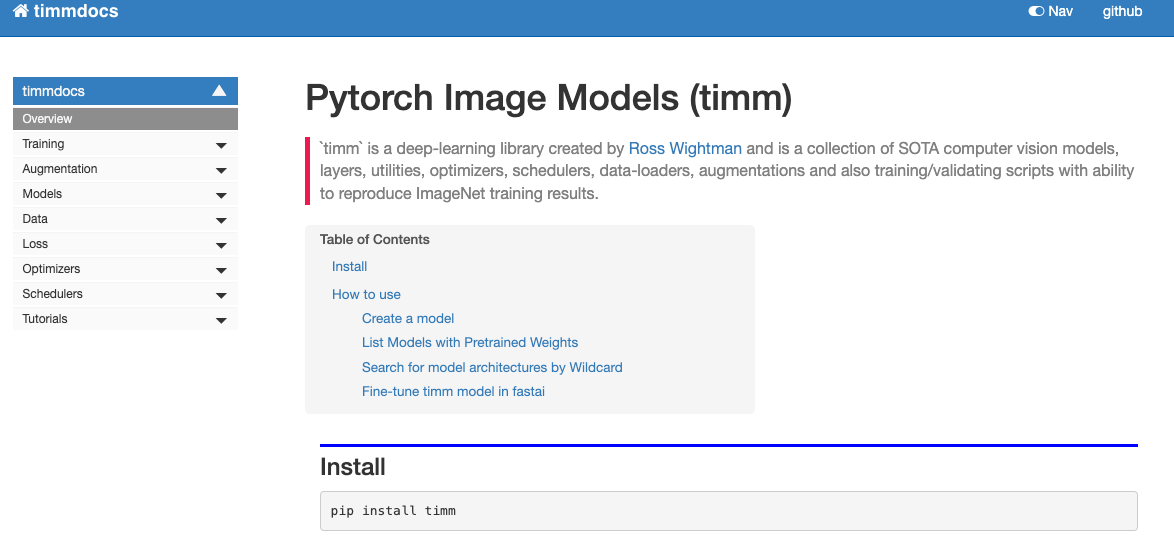Jump to How to use section

coord(366,294)
